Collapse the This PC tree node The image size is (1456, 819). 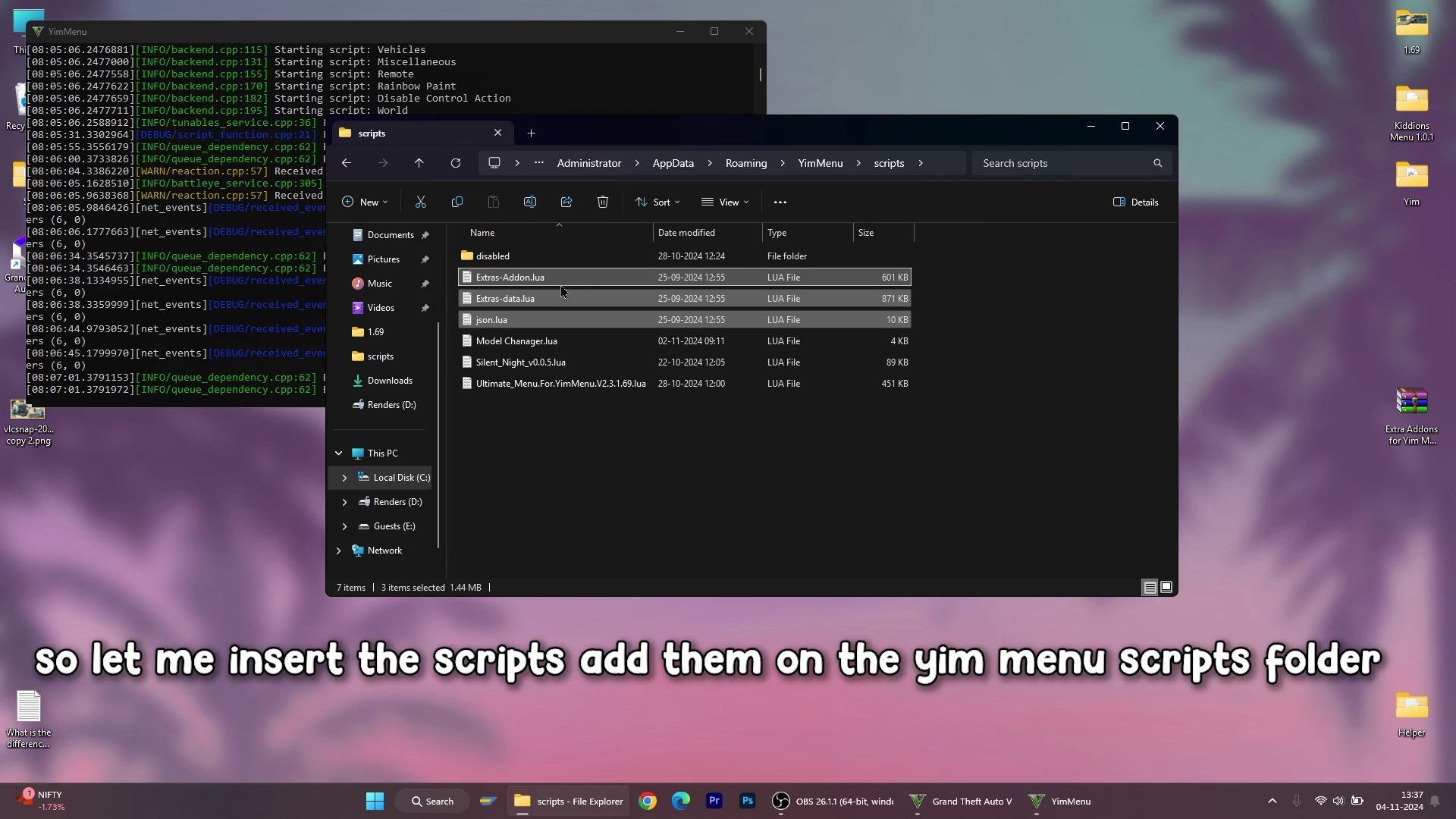(339, 453)
